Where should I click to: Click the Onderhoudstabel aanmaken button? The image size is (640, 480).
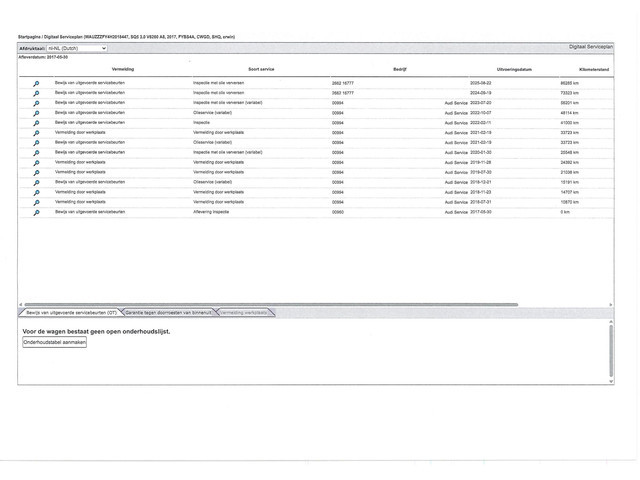click(55, 342)
